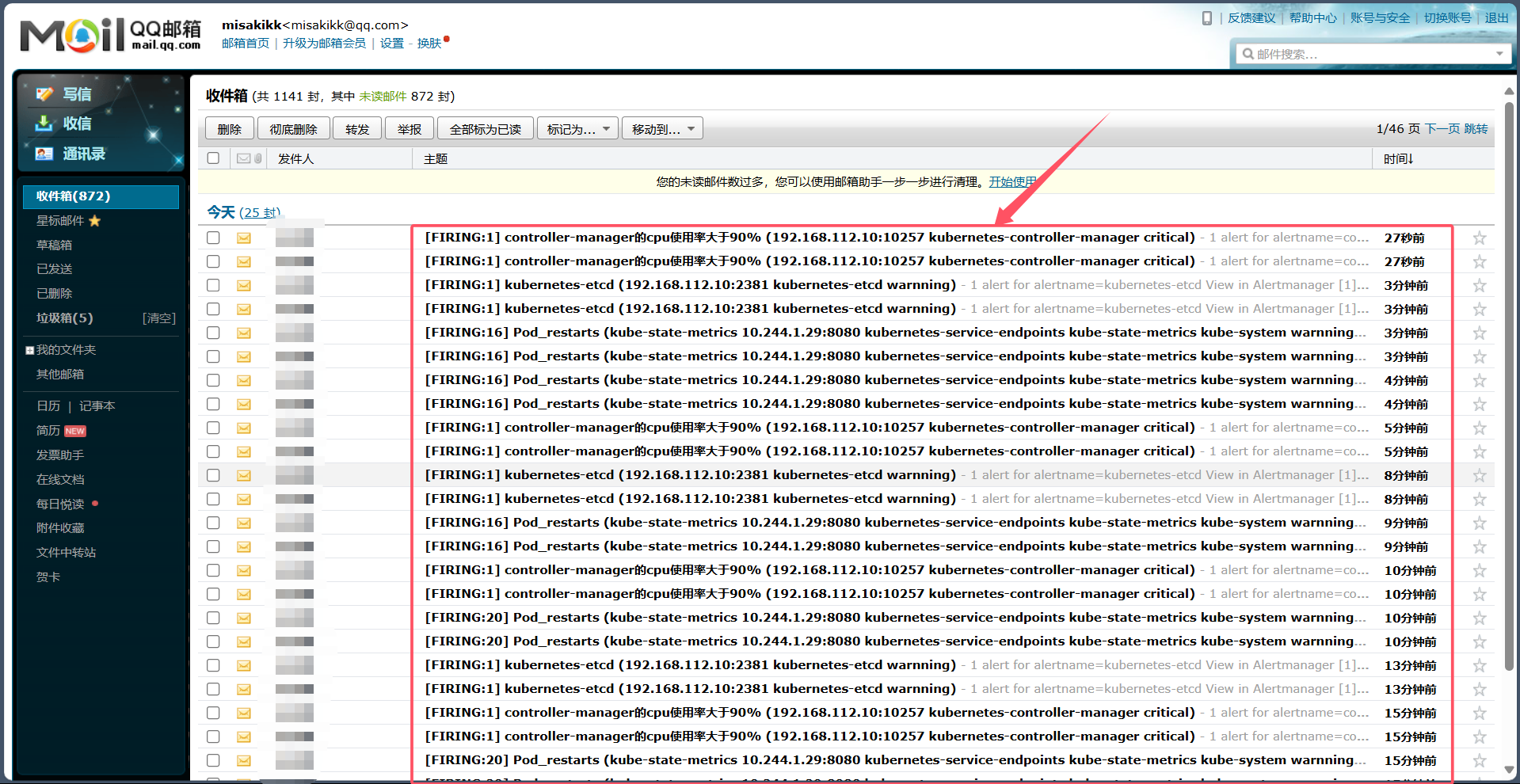Click the scrollbar up arrow
1520x784 pixels.
pos(1509,92)
